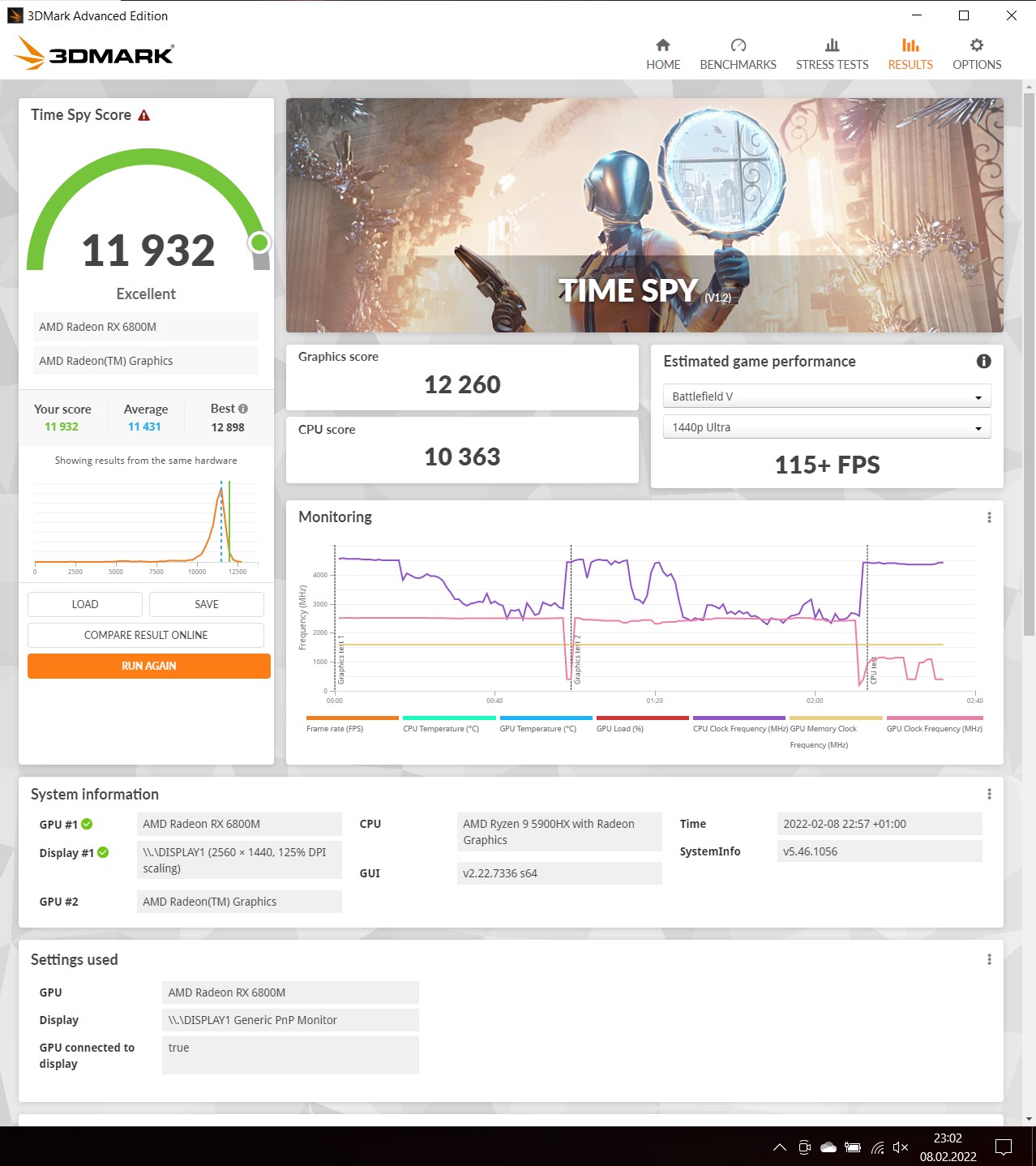Click the SAVE button
This screenshot has width=1036, height=1166.
[x=207, y=604]
